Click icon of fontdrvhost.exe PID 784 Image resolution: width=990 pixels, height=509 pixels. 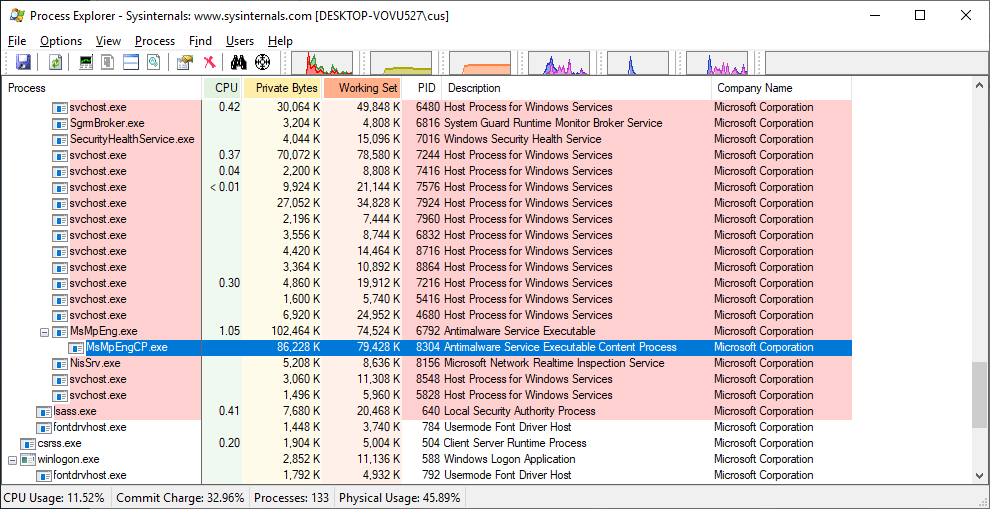point(44,428)
